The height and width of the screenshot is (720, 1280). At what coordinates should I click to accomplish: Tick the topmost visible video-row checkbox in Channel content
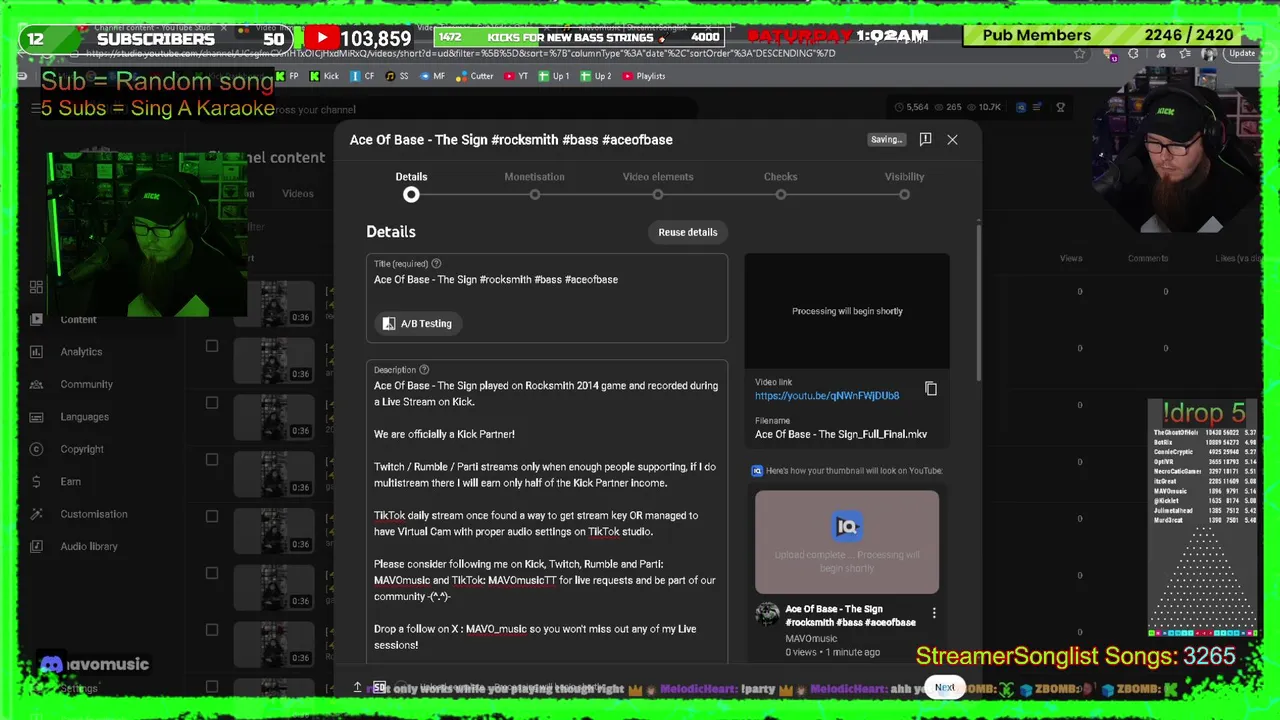211,346
